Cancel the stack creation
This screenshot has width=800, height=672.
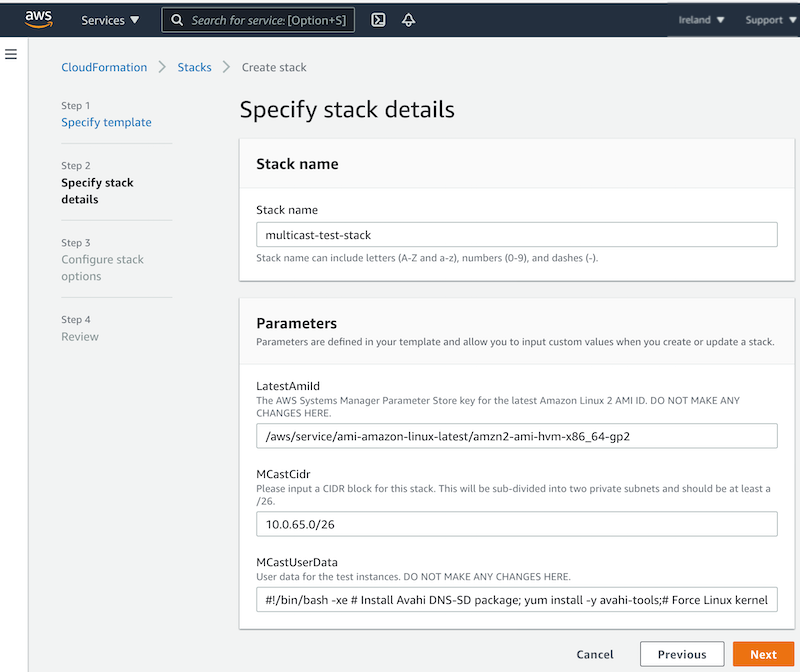tap(595, 654)
